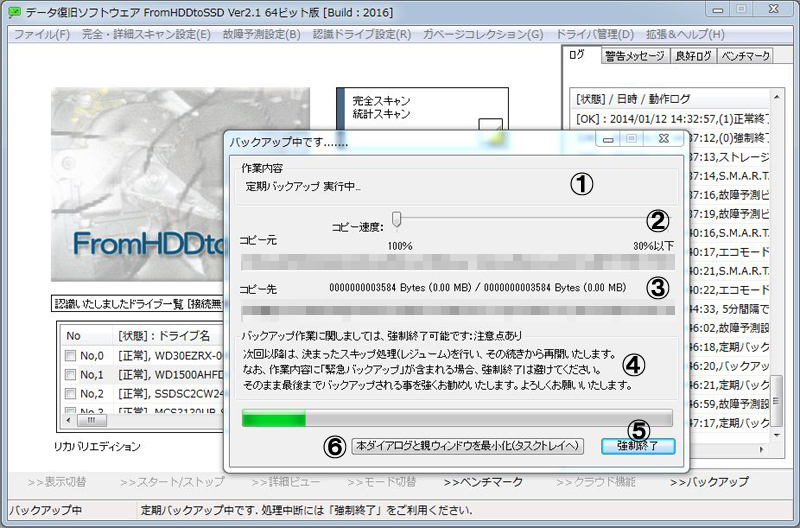Screen dimensions: 800x528
Task: Click the コピー速度 slider thumb
Action: pyautogui.click(x=396, y=220)
